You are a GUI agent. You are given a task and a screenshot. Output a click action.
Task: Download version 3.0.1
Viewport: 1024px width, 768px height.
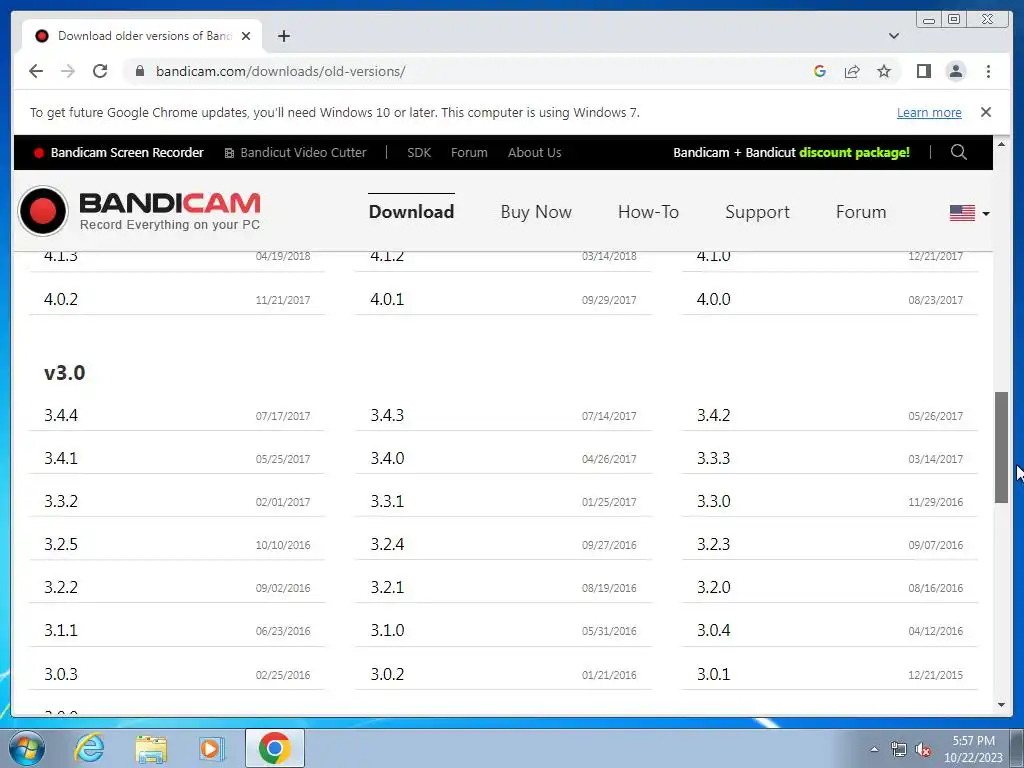pos(829,674)
